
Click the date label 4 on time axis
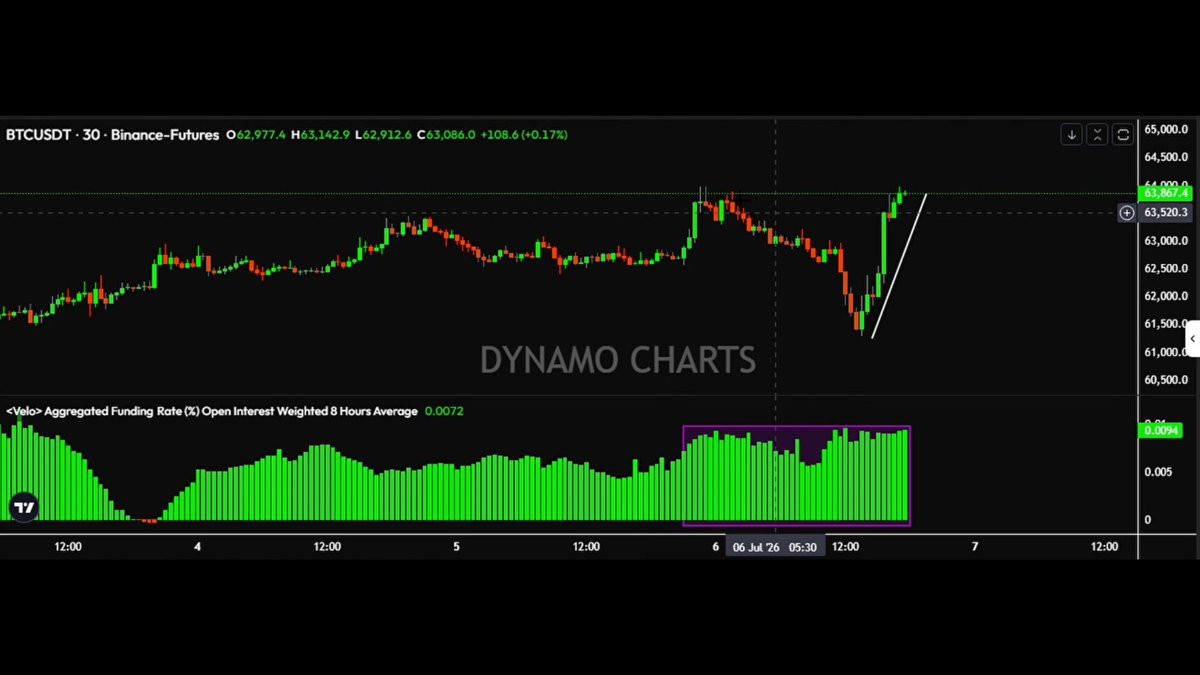click(198, 547)
